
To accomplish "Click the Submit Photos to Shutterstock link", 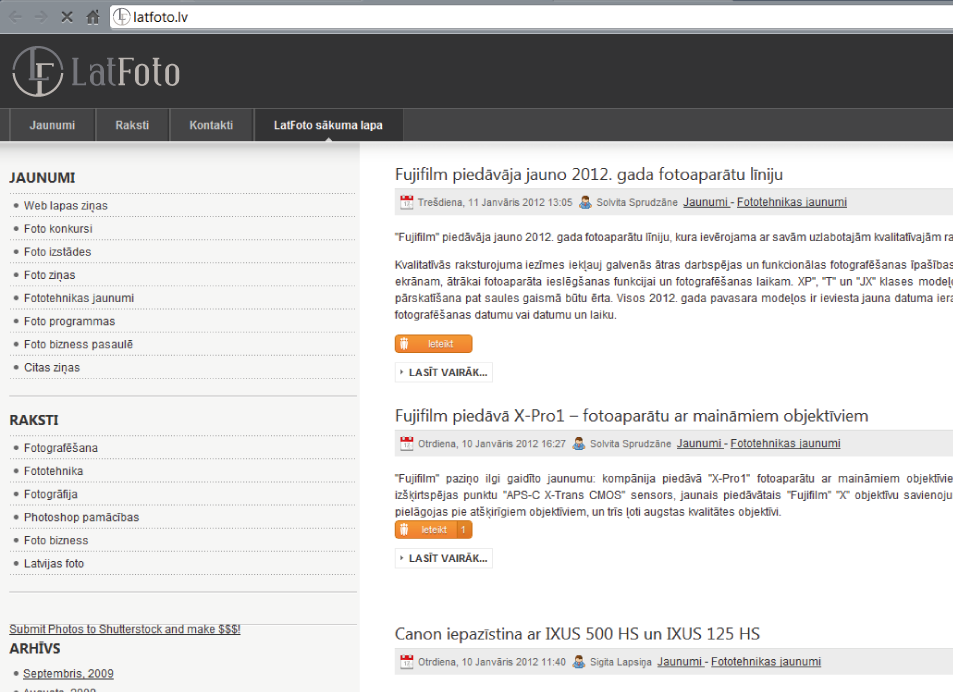I will pos(124,629).
